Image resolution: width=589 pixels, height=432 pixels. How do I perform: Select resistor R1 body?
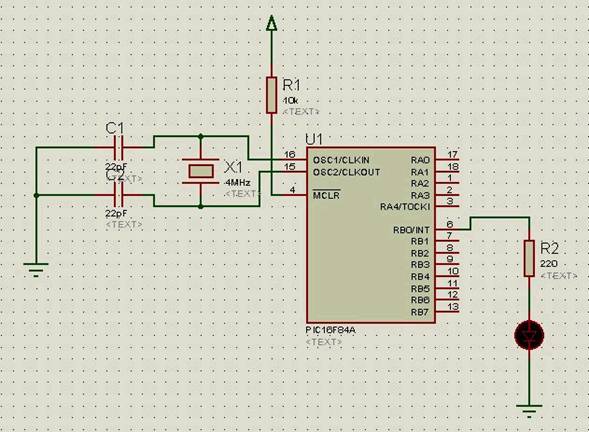271,95
